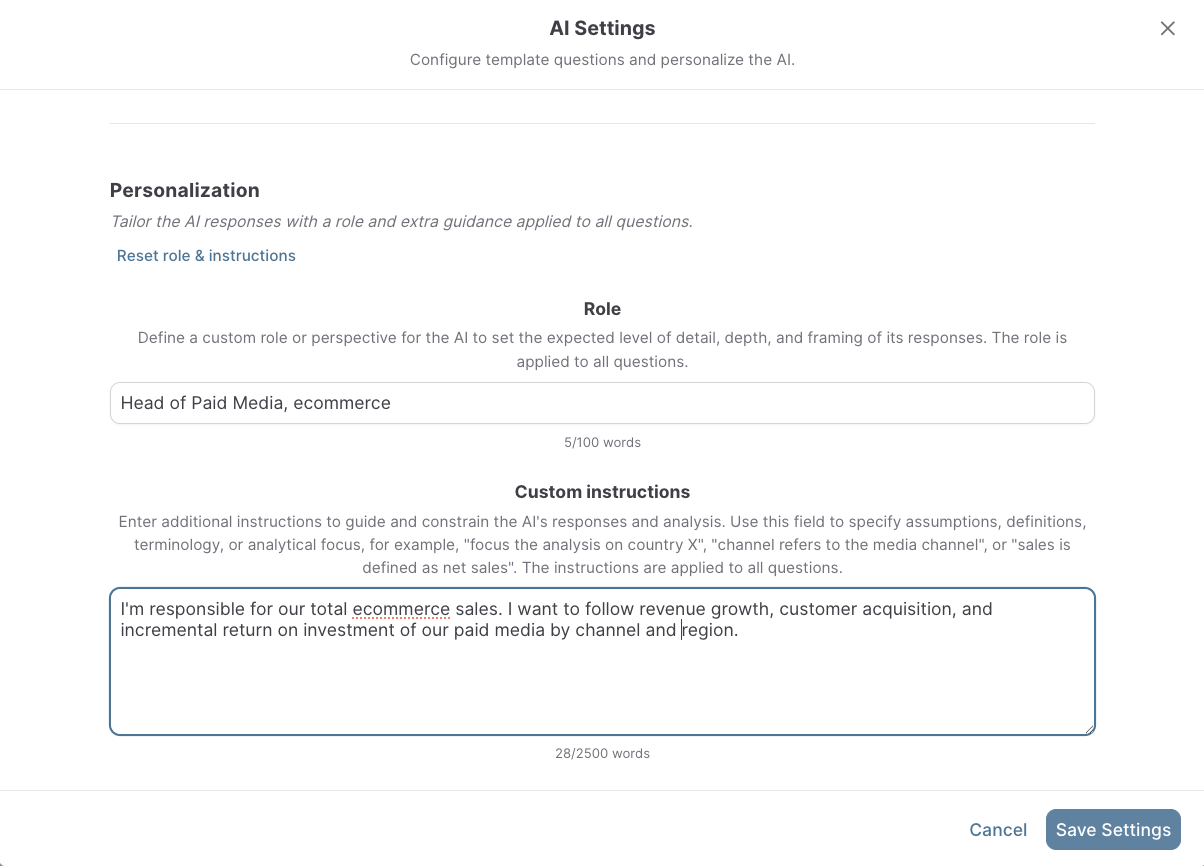Screen dimensions: 1204x866
Task: Click the Configure template questions subtitle
Action: (602, 60)
